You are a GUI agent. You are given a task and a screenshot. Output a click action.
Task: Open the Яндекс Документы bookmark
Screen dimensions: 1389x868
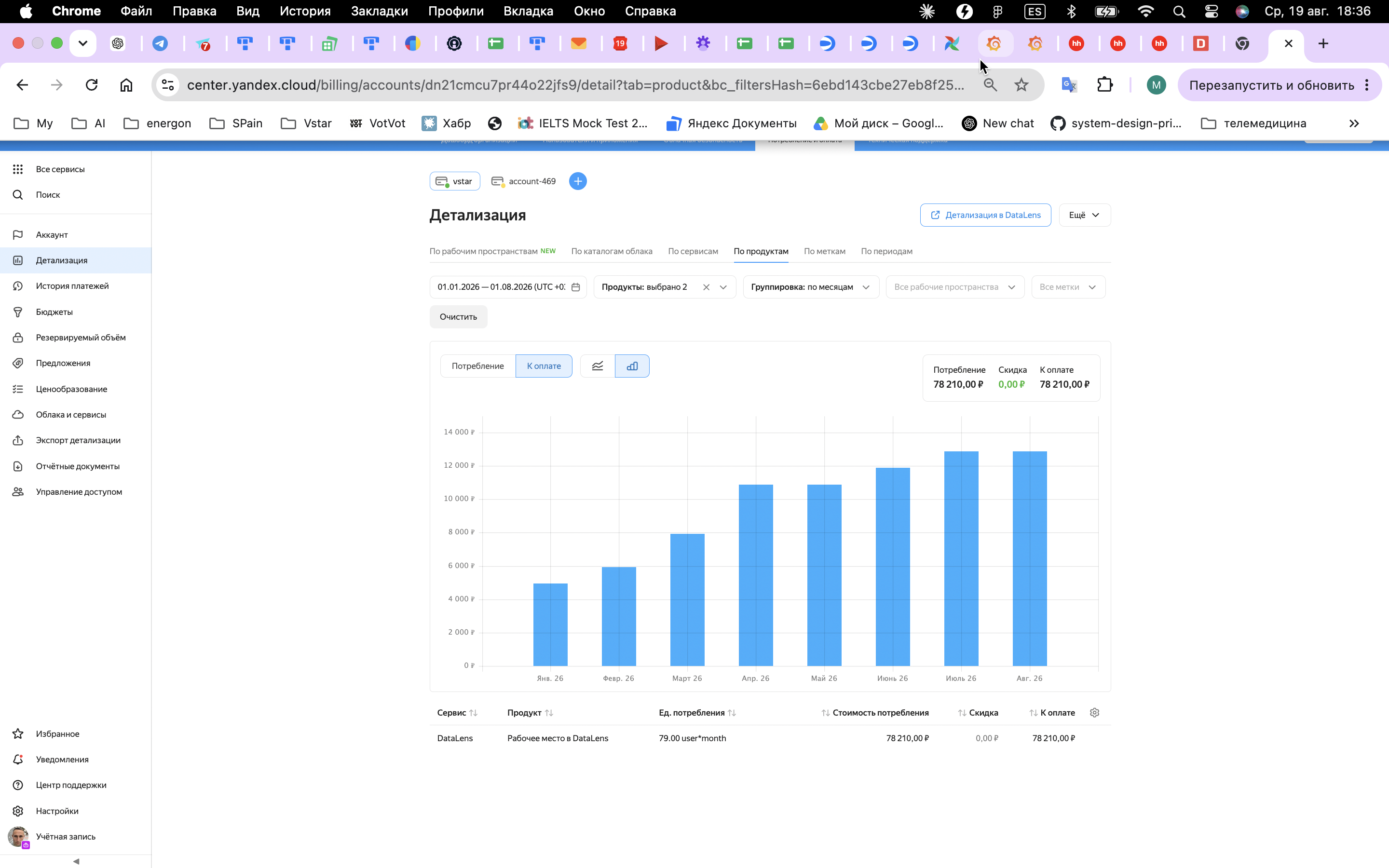click(731, 123)
